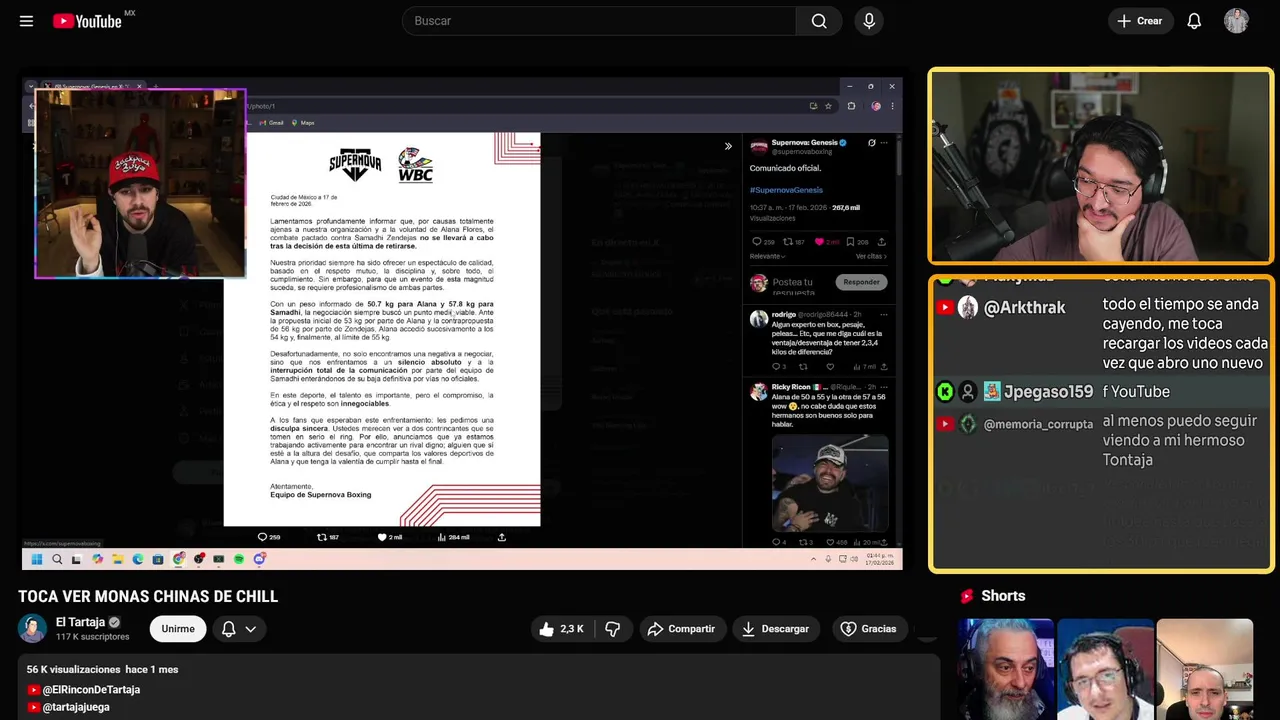Open the second Short with the headset man
The width and height of the screenshot is (1280, 720).
coord(1105,669)
